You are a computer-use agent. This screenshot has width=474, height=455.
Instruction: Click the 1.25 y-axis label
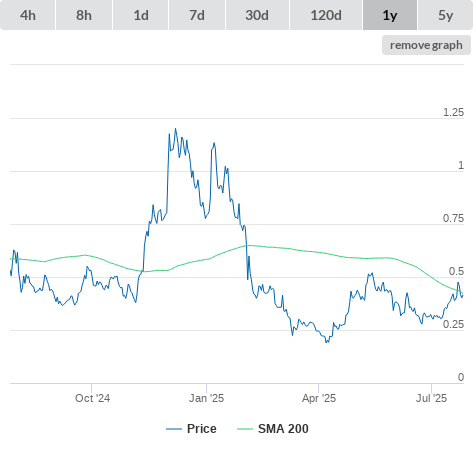(453, 112)
